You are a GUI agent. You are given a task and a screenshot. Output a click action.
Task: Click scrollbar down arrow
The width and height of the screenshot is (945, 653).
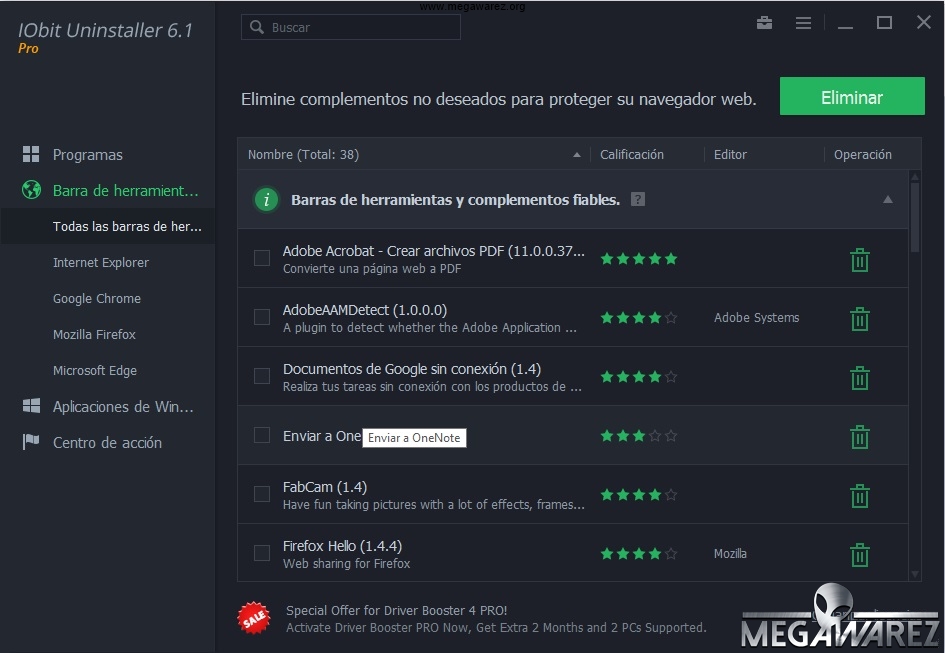(x=915, y=574)
